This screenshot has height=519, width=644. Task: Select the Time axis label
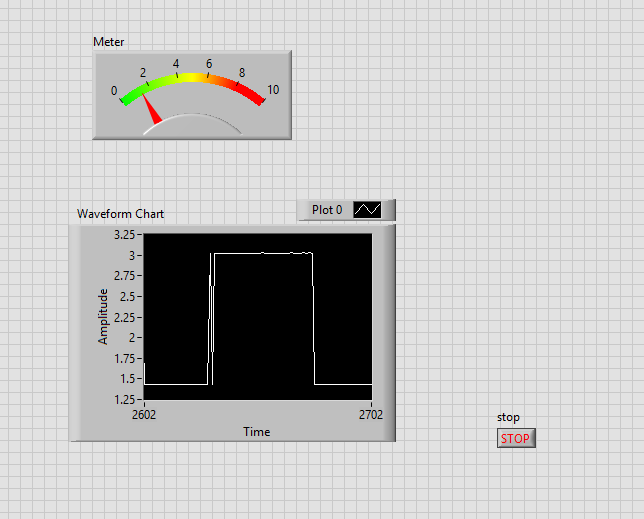coord(257,432)
